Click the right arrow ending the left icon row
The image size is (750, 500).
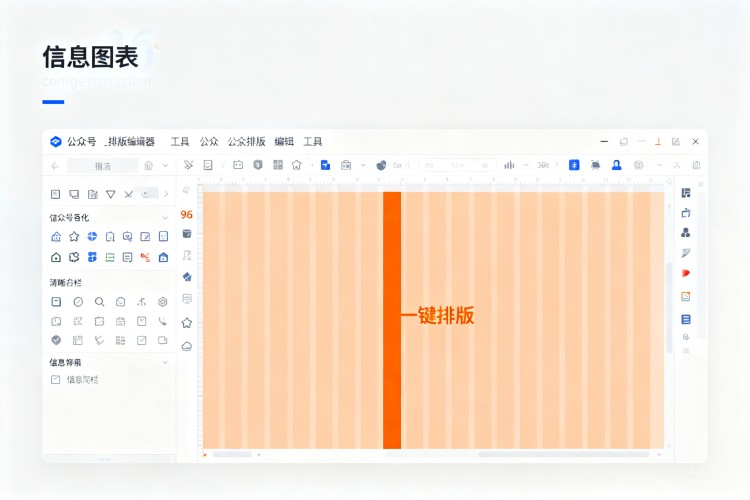pos(166,194)
